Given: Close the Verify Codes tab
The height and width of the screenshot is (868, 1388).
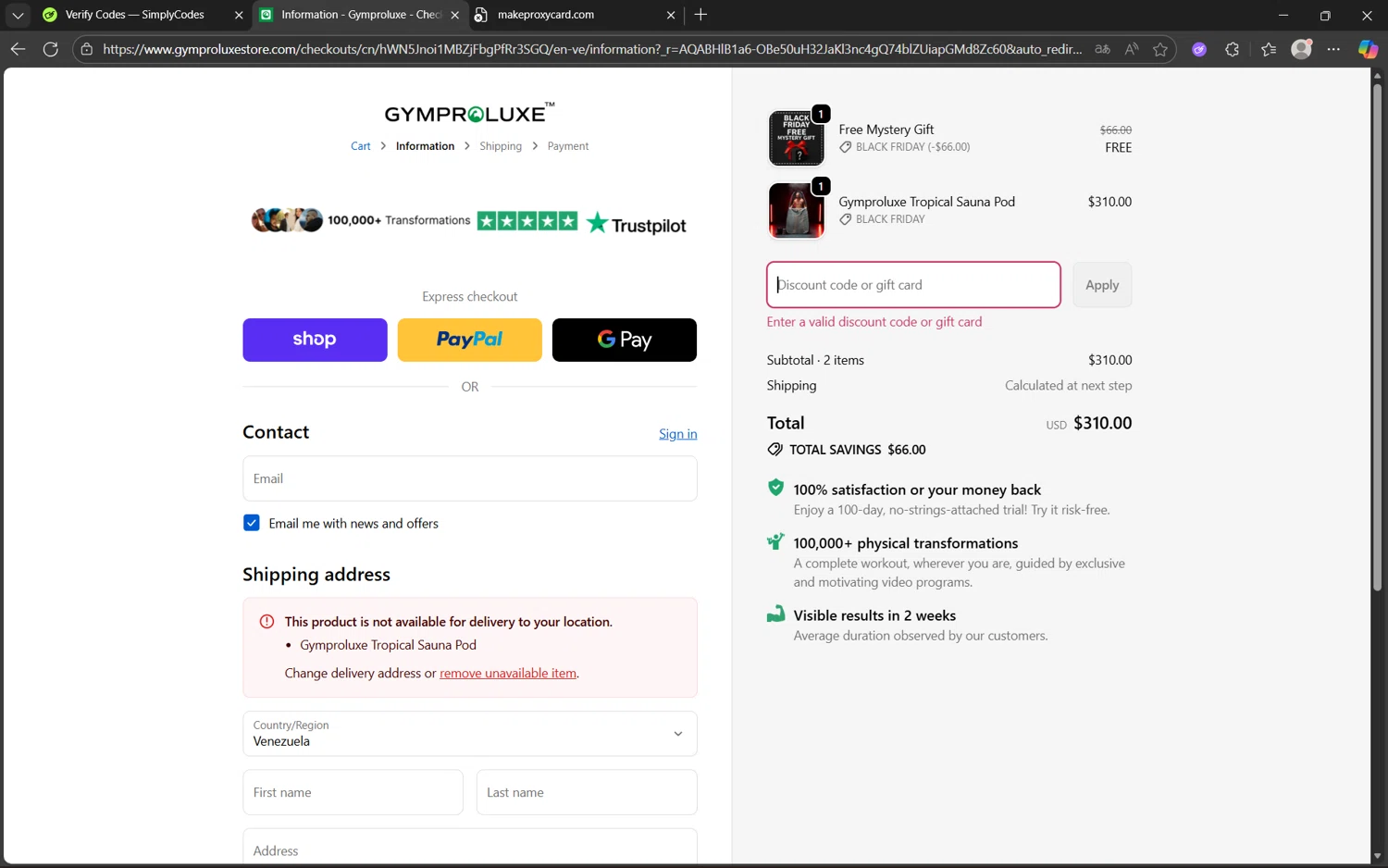Looking at the screenshot, I should click(239, 15).
